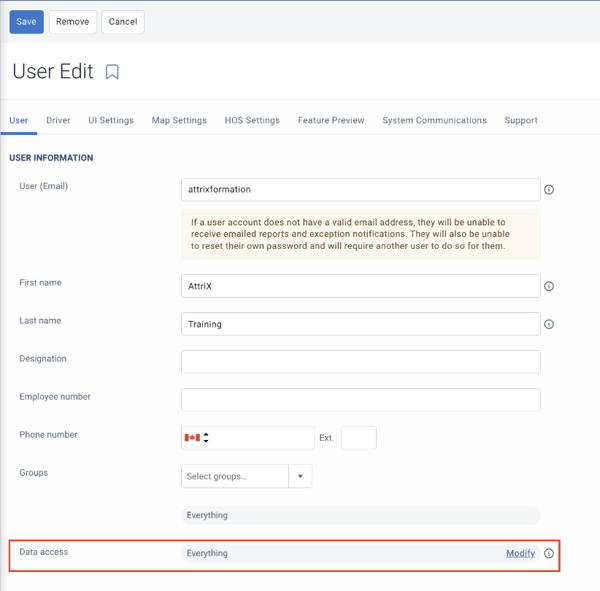Click the bookmark icon next to User Edit
600x591 pixels.
(112, 72)
